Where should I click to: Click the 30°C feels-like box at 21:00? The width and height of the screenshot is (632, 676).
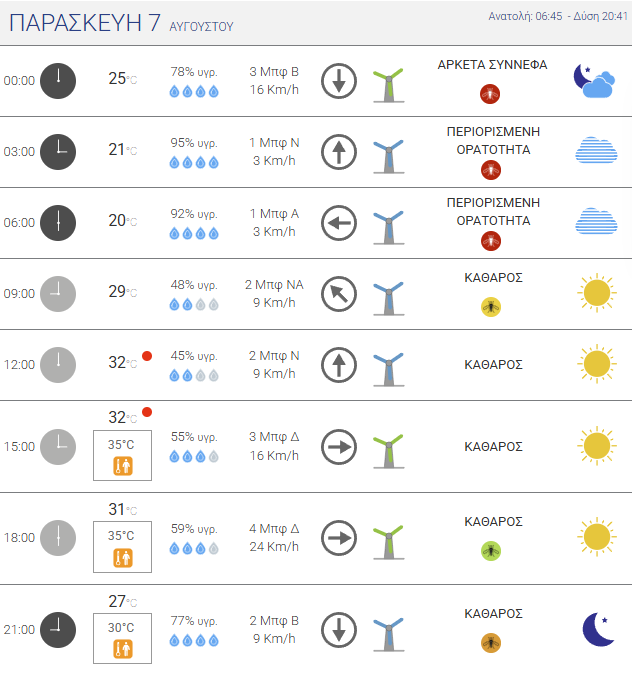pos(122,638)
